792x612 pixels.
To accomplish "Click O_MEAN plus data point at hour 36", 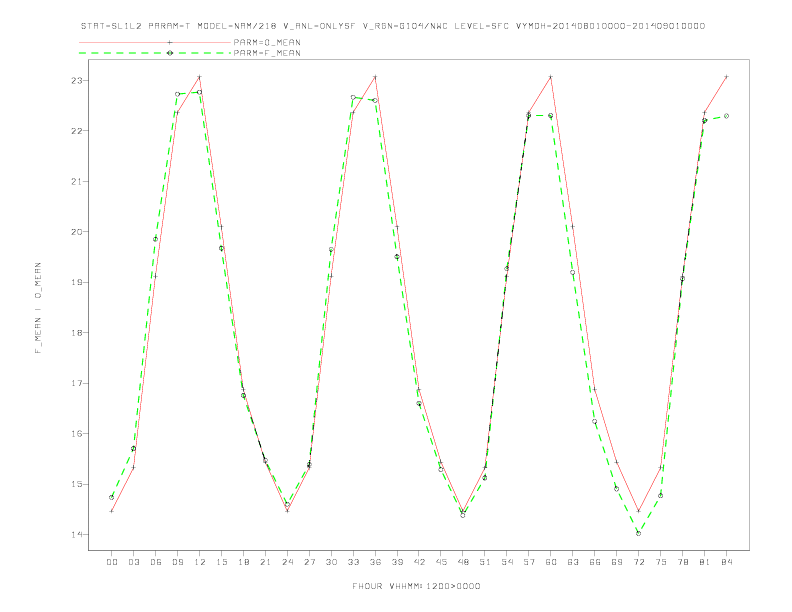I will coord(375,77).
